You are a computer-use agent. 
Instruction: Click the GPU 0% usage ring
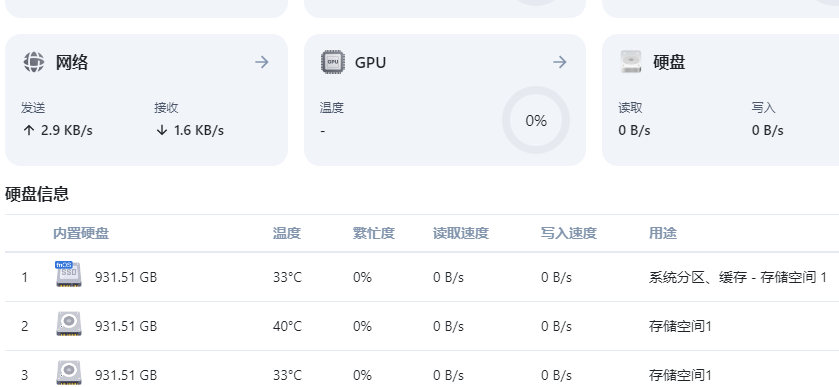(x=536, y=120)
